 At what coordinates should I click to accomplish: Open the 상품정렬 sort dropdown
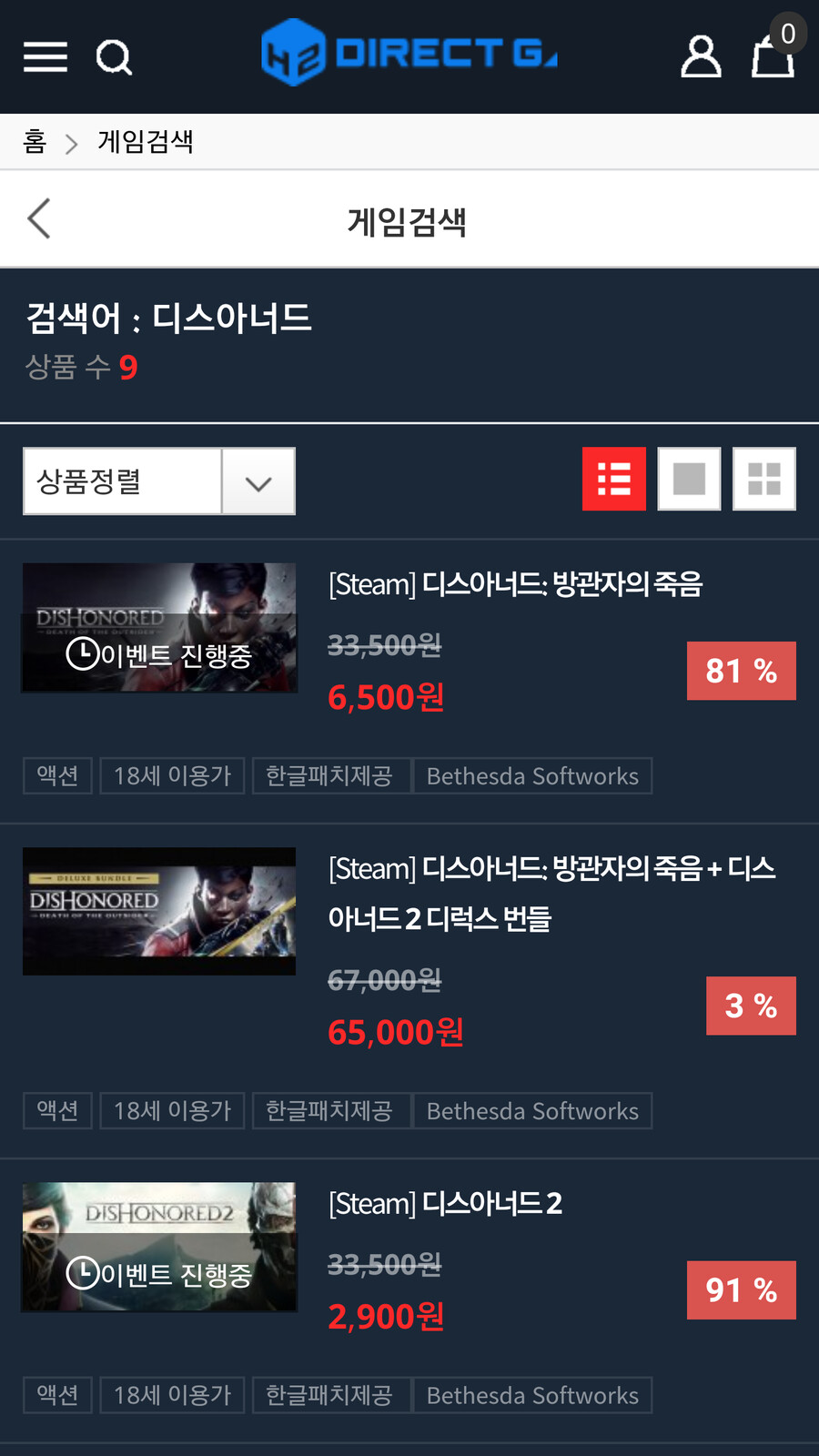tap(159, 481)
